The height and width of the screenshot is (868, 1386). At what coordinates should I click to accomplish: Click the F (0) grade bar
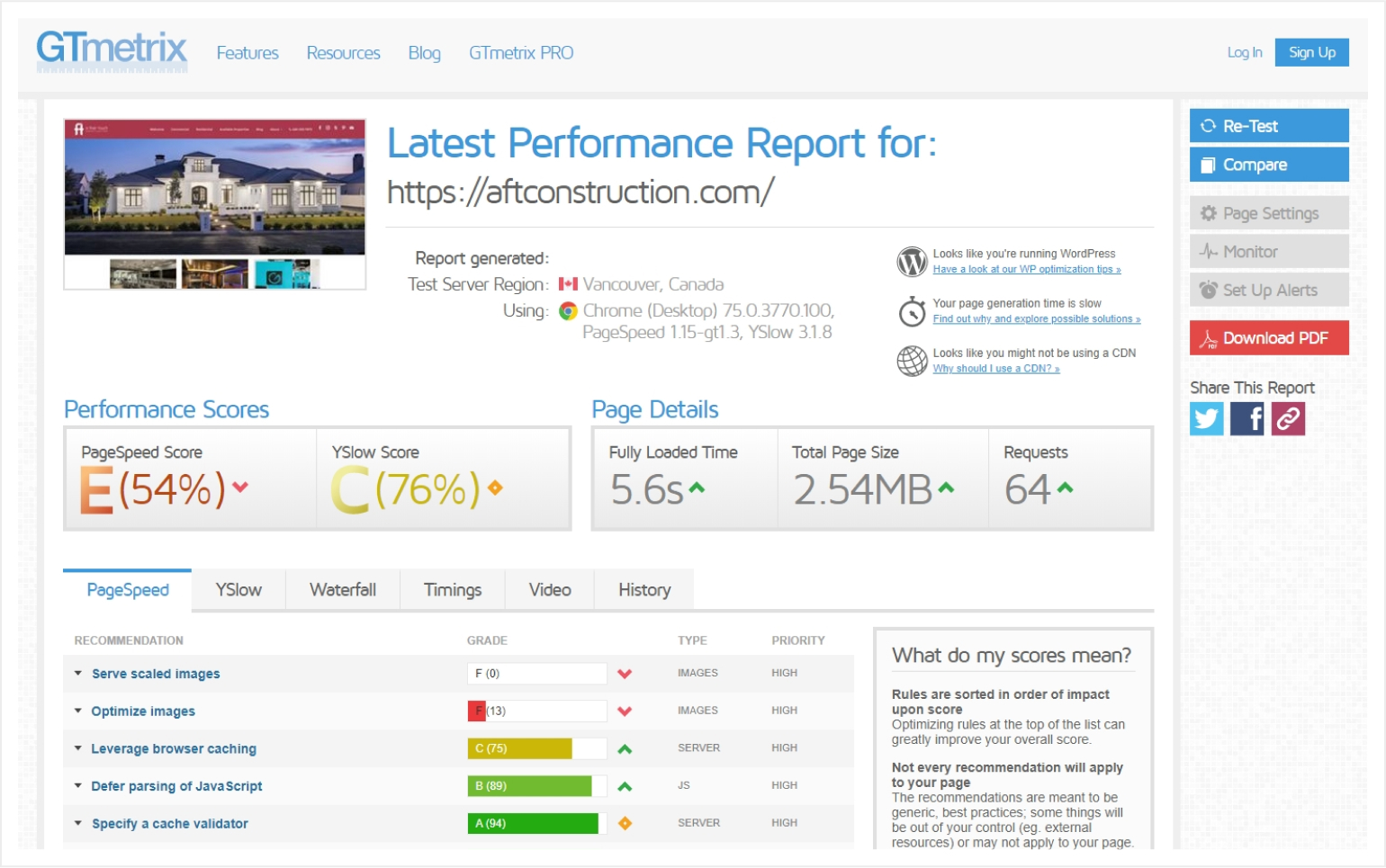[x=537, y=674]
